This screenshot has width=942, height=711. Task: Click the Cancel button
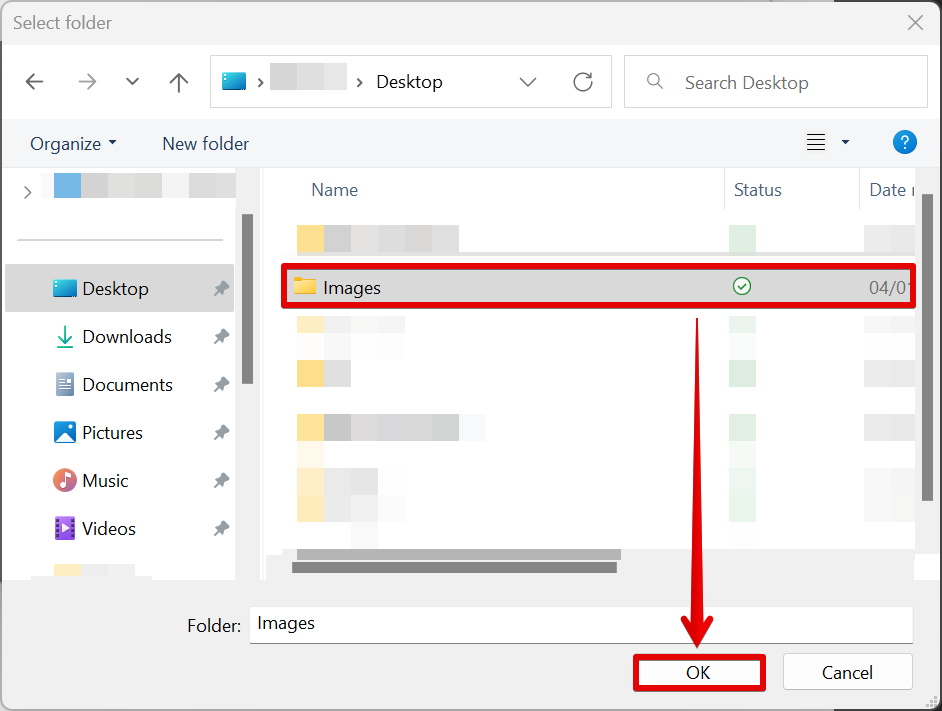click(x=847, y=672)
